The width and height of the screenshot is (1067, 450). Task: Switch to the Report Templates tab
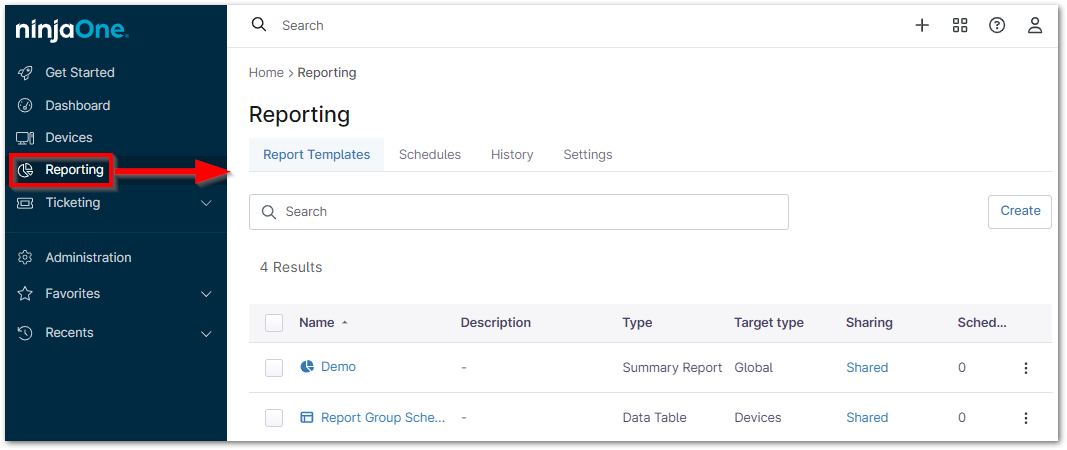(316, 155)
